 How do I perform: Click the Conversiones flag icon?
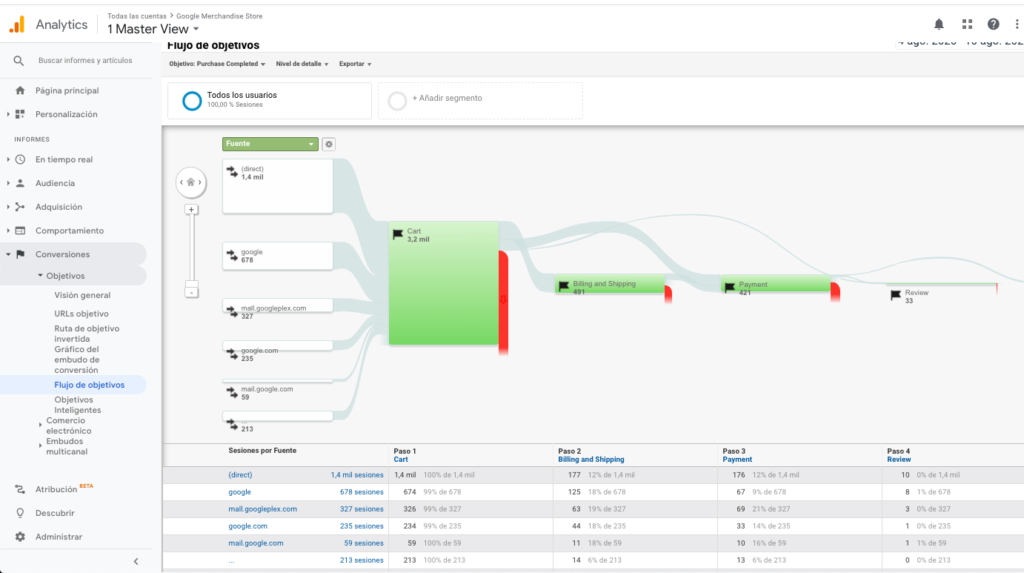coord(20,254)
